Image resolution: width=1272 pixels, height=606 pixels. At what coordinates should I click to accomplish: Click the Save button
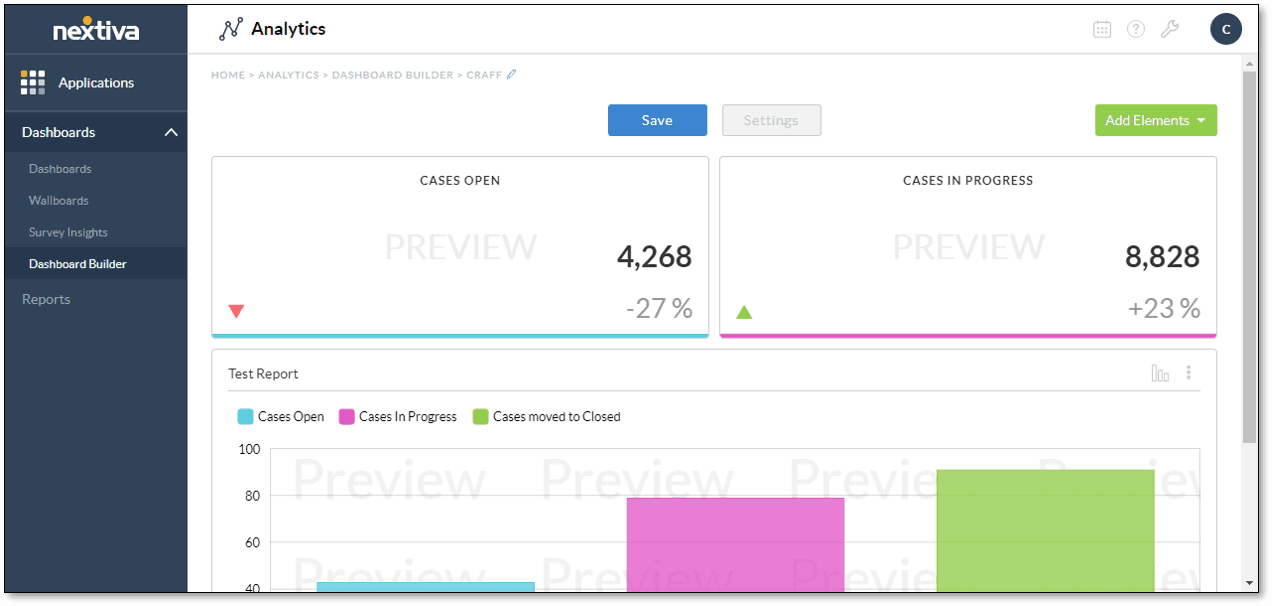(x=657, y=120)
